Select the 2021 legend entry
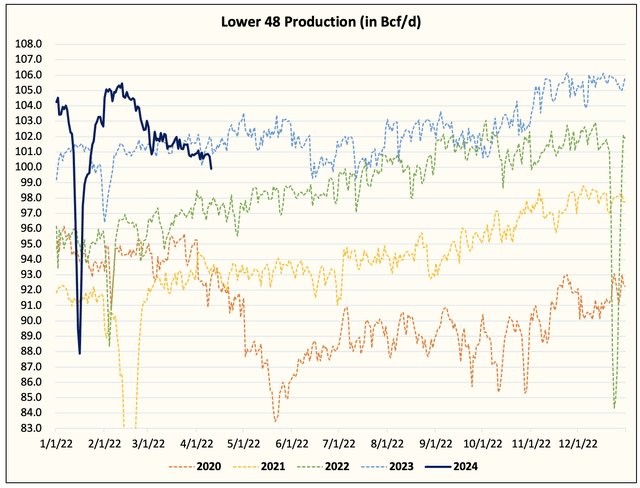The image size is (640, 488). [x=259, y=466]
